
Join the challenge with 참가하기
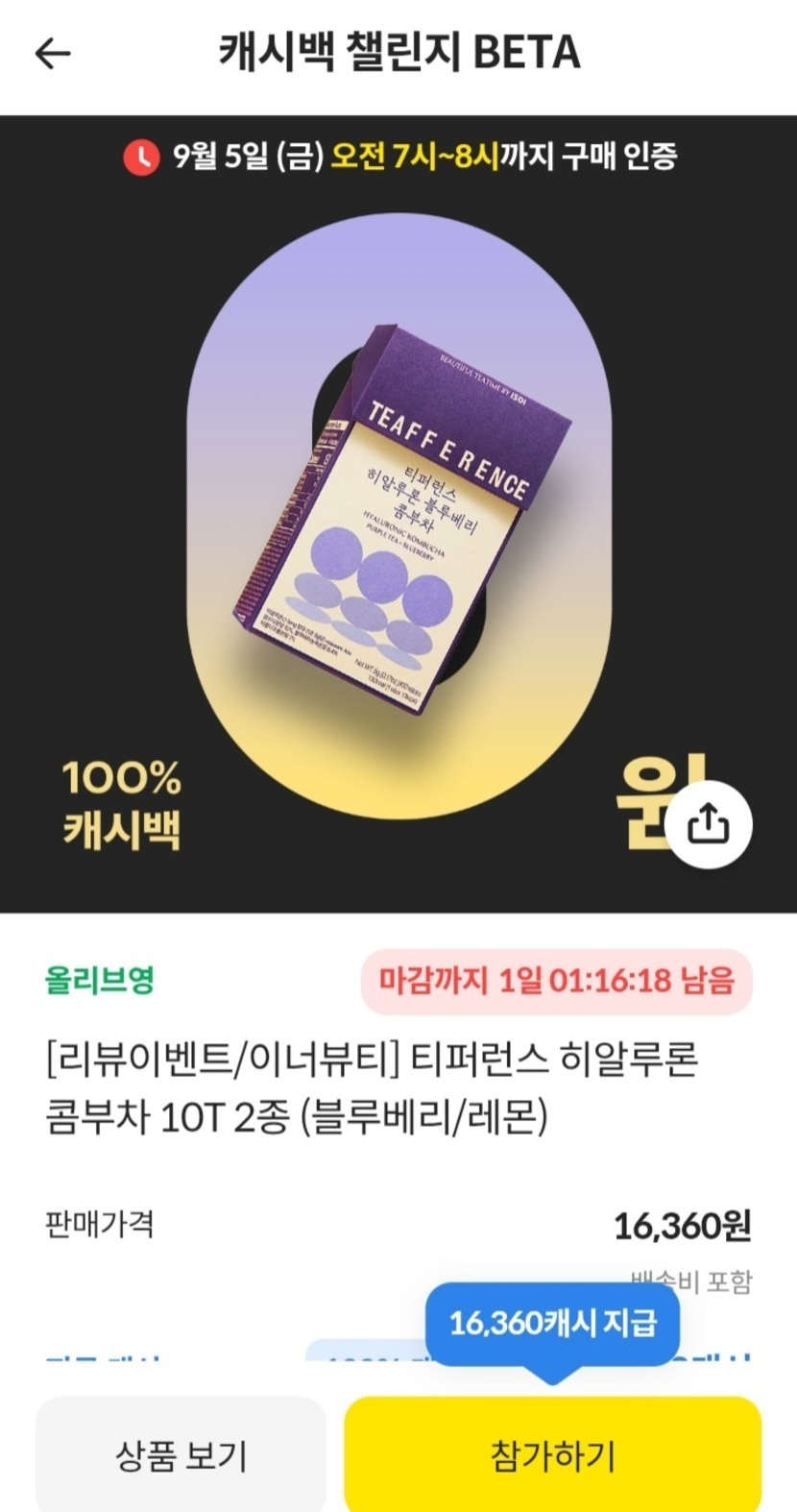point(552,1454)
